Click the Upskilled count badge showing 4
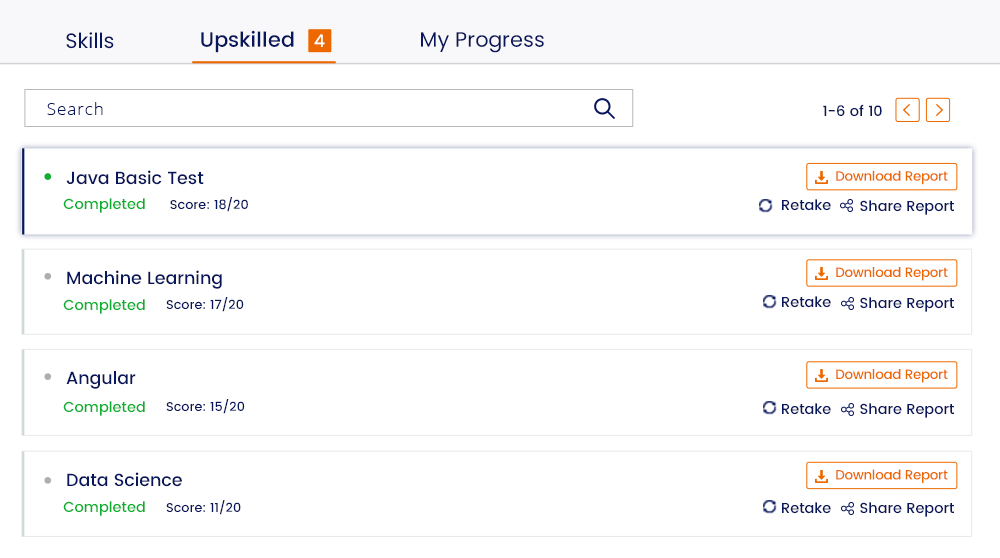1000x558 pixels. tap(320, 41)
